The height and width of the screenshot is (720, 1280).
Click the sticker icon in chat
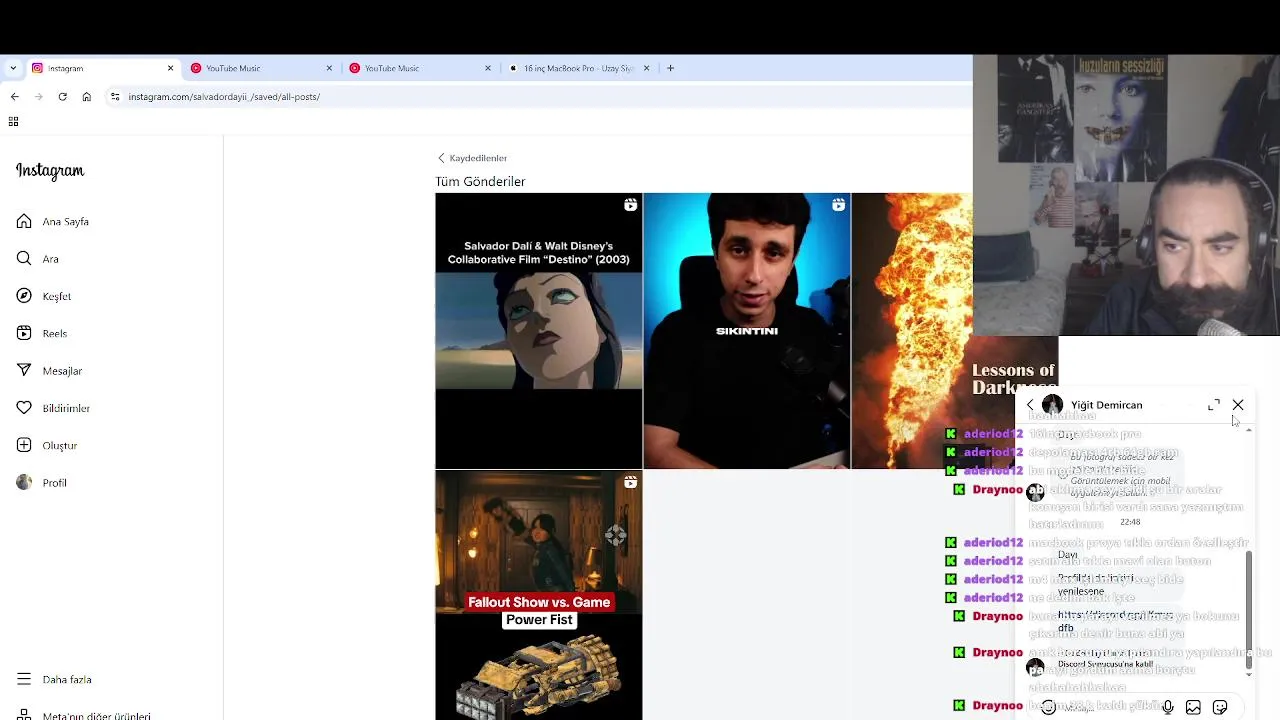pos(1220,707)
